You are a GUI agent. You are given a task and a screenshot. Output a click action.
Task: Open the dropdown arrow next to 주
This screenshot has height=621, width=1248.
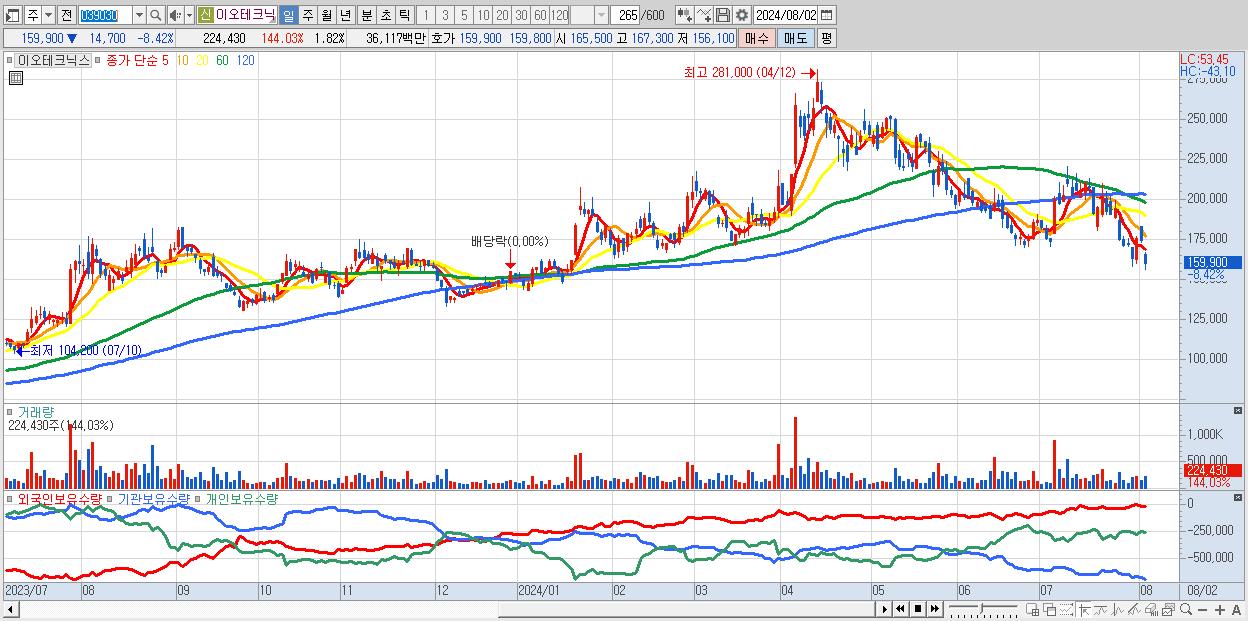(x=48, y=15)
